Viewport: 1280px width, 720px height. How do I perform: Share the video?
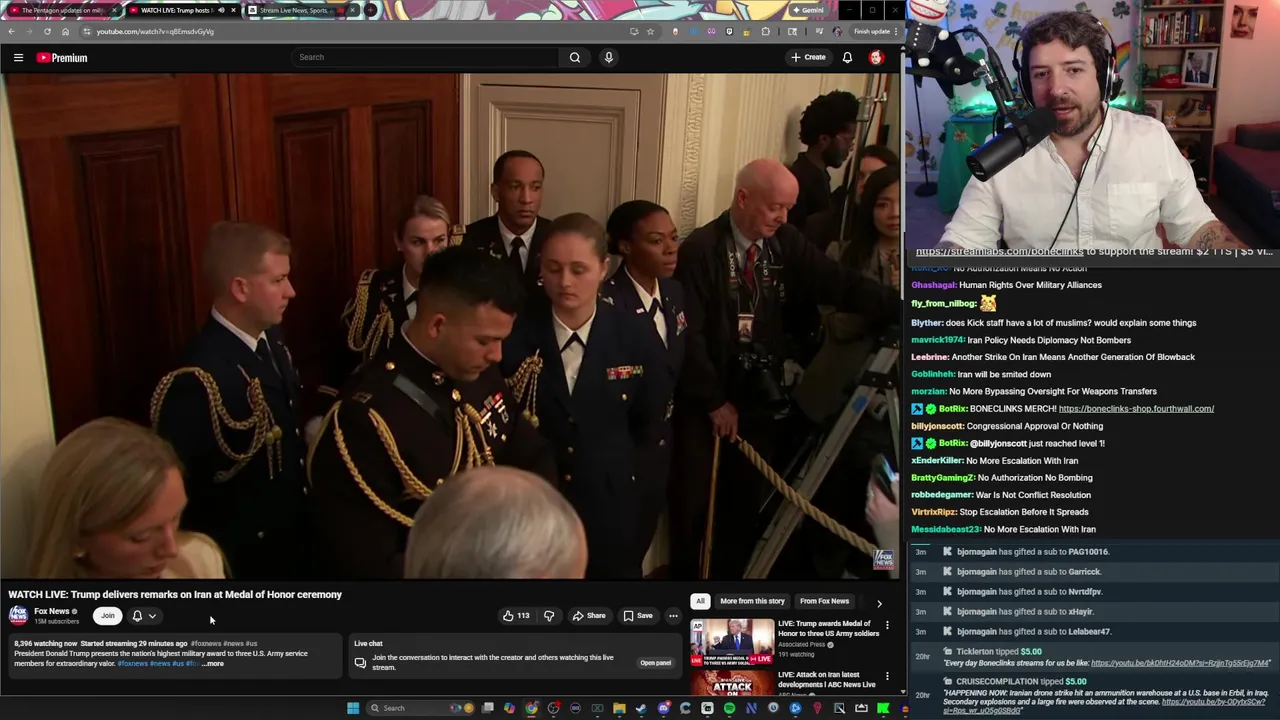(589, 616)
